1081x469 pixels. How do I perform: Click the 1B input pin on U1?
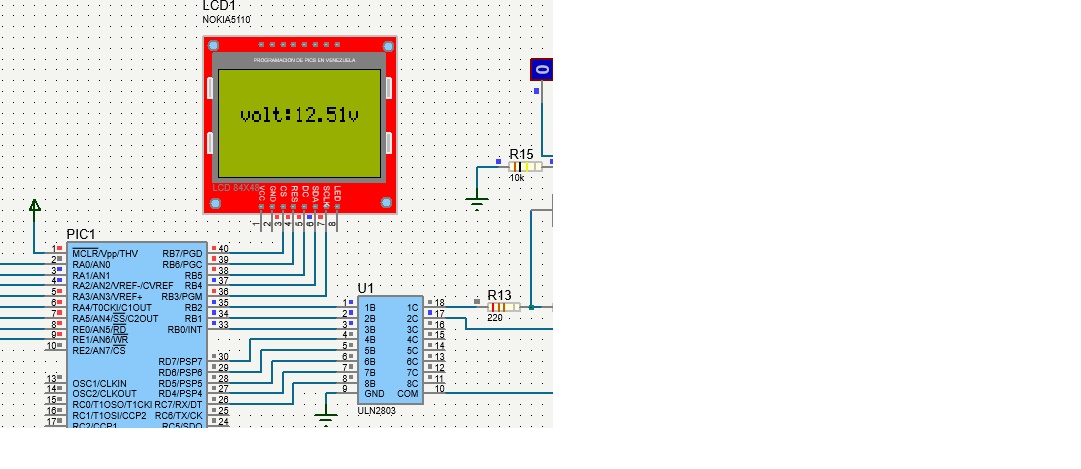(370, 308)
